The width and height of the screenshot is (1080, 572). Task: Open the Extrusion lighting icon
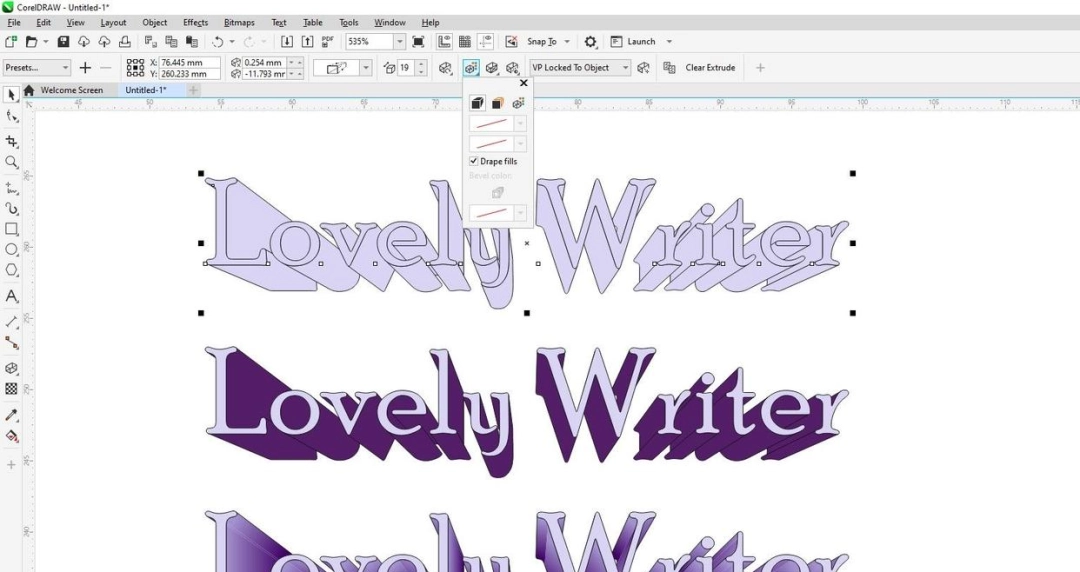coord(512,68)
